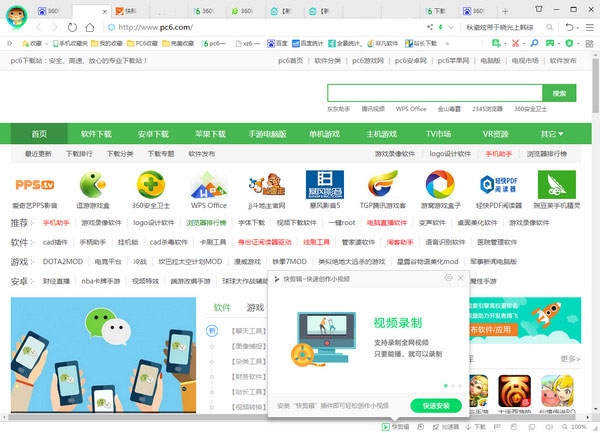Click the green gamepad extension icon
The height and width of the screenshot is (433, 600).
click(550, 43)
